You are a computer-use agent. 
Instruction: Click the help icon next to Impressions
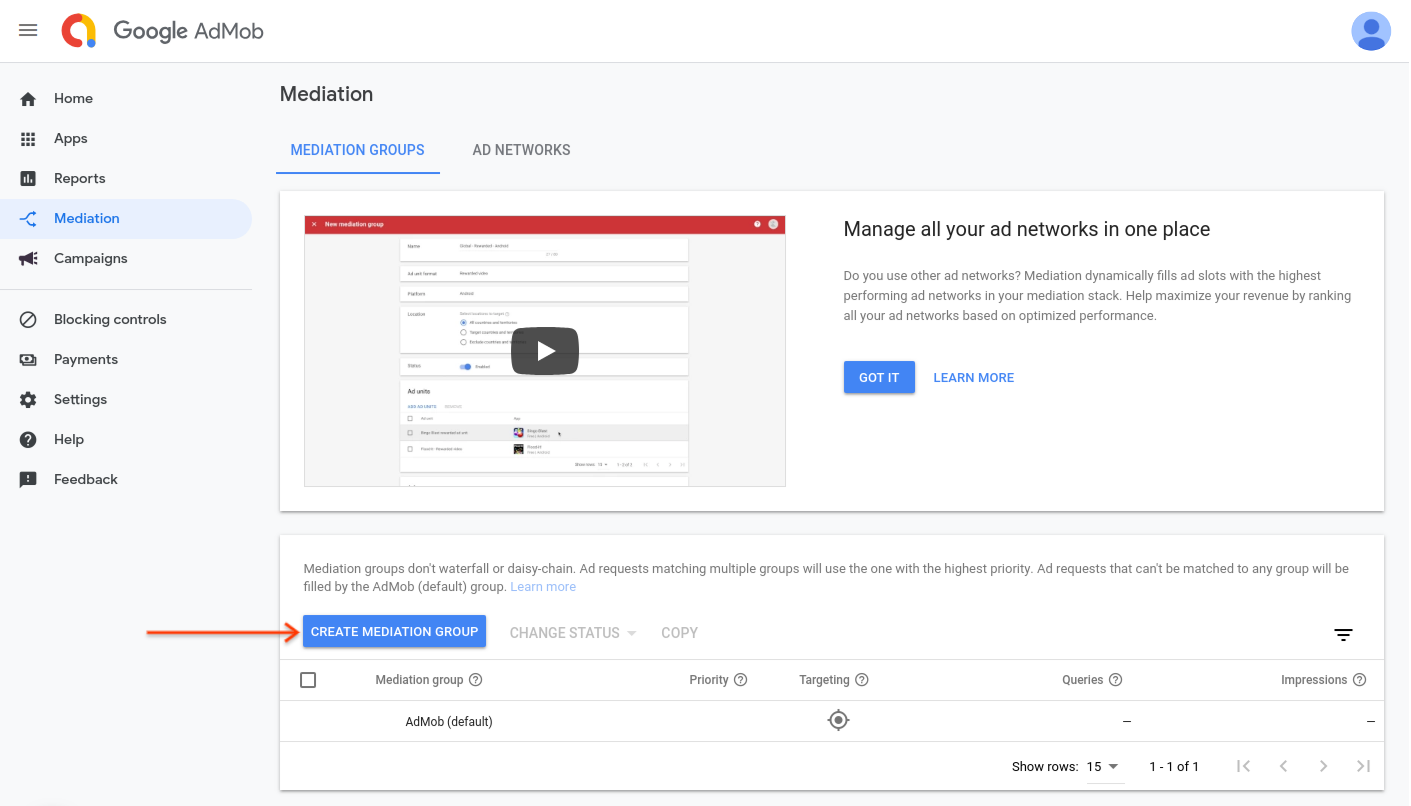click(x=1360, y=680)
